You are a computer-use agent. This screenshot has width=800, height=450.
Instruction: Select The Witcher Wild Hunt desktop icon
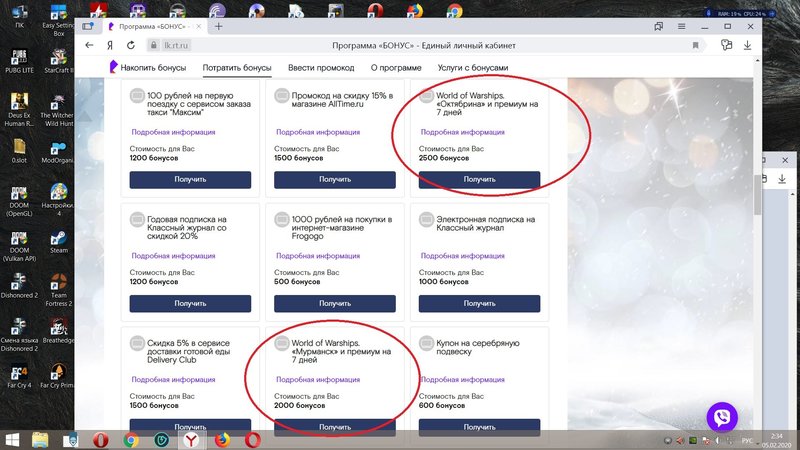[x=57, y=110]
